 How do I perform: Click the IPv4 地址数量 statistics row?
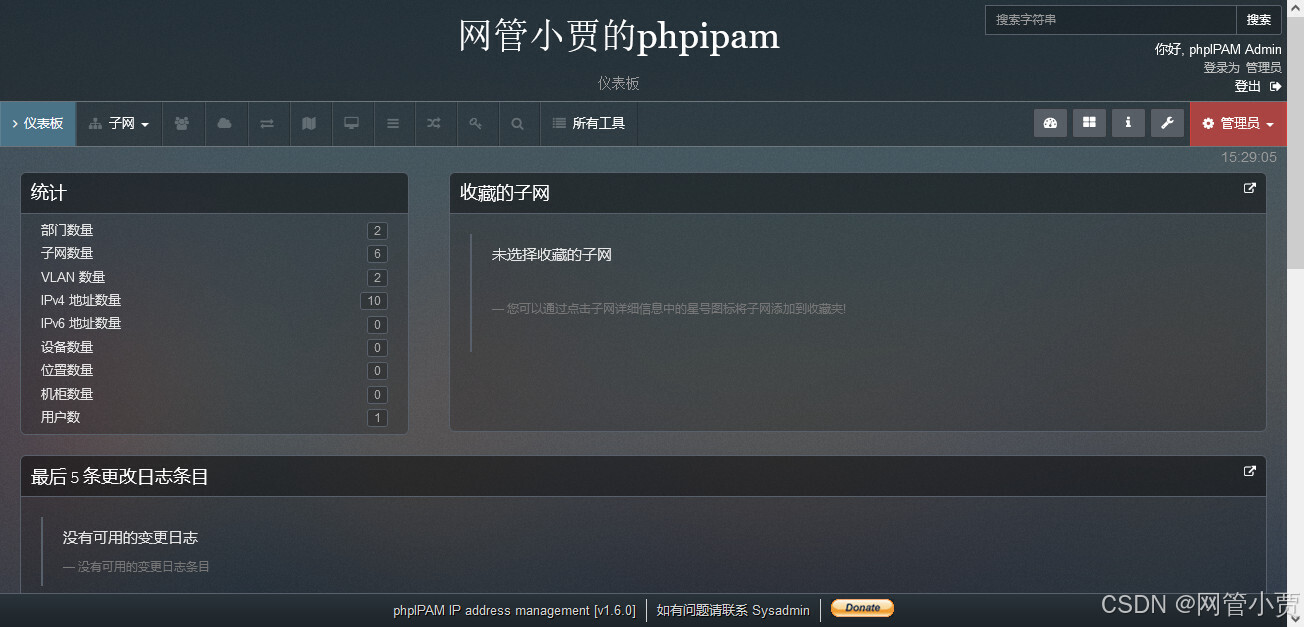click(x=214, y=300)
